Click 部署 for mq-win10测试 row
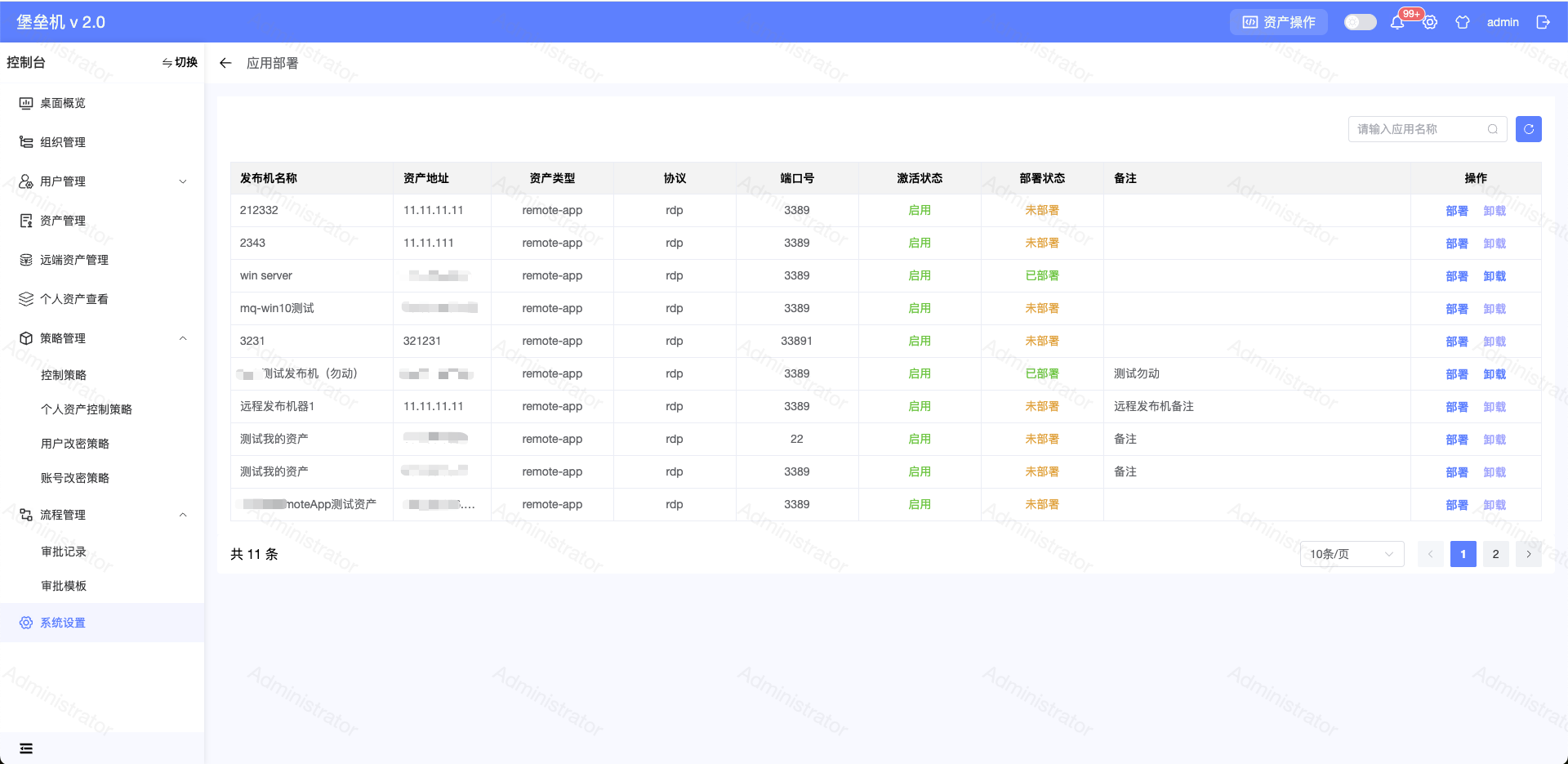Image resolution: width=1568 pixels, height=764 pixels. (x=1457, y=309)
